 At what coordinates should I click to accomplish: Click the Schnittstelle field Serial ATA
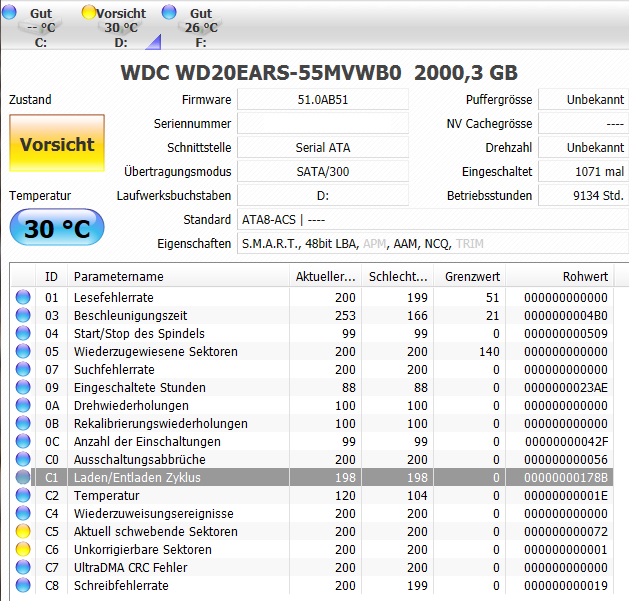(x=323, y=147)
